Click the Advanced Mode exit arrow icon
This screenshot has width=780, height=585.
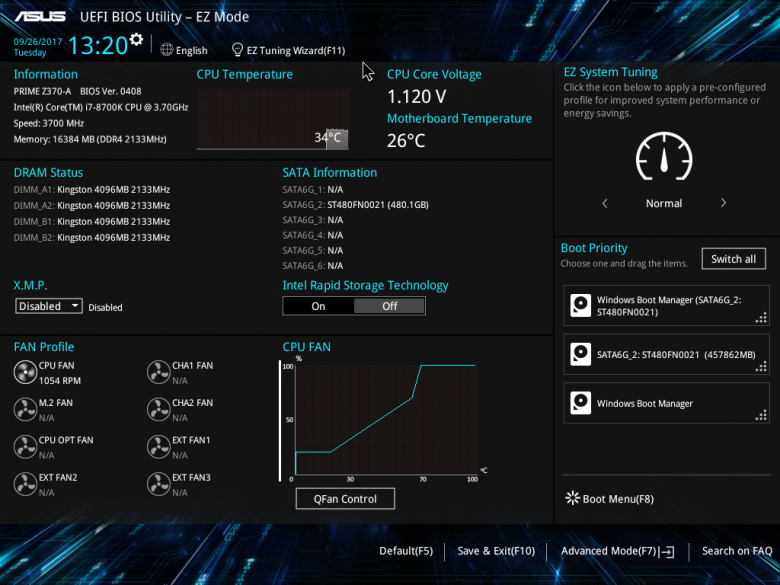[667, 552]
